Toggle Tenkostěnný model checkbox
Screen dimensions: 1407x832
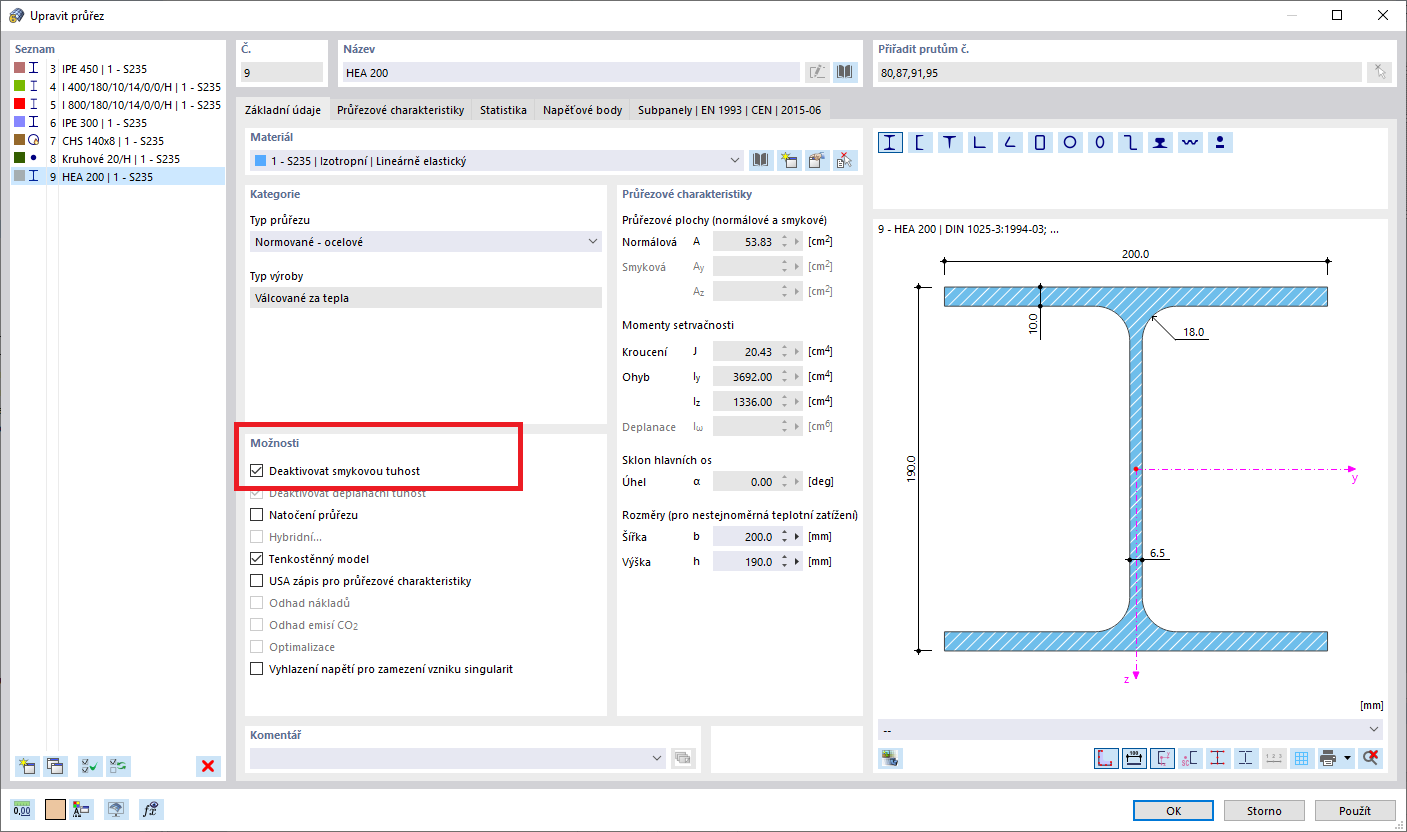pyautogui.click(x=256, y=559)
